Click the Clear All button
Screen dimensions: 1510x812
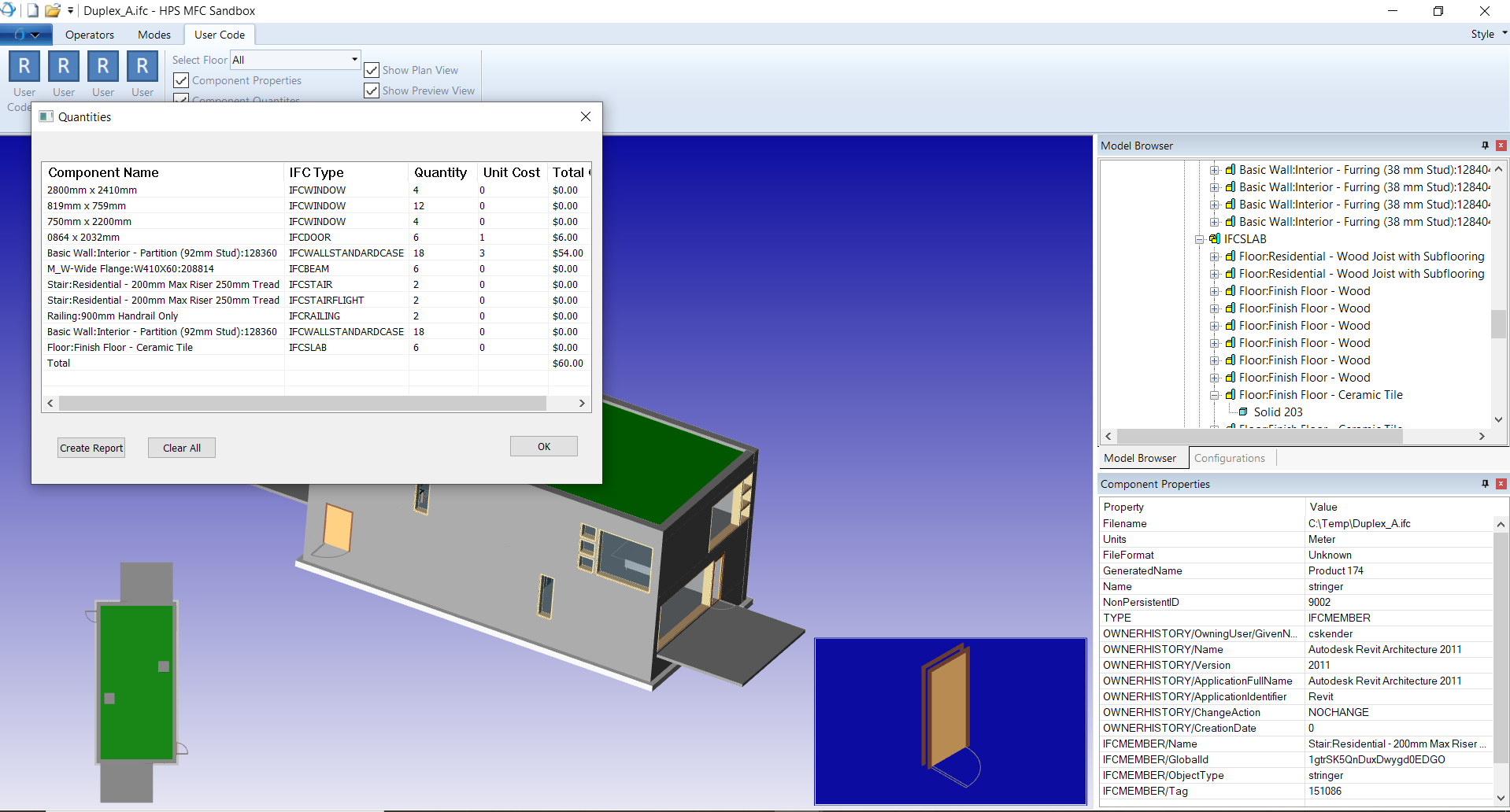[181, 447]
